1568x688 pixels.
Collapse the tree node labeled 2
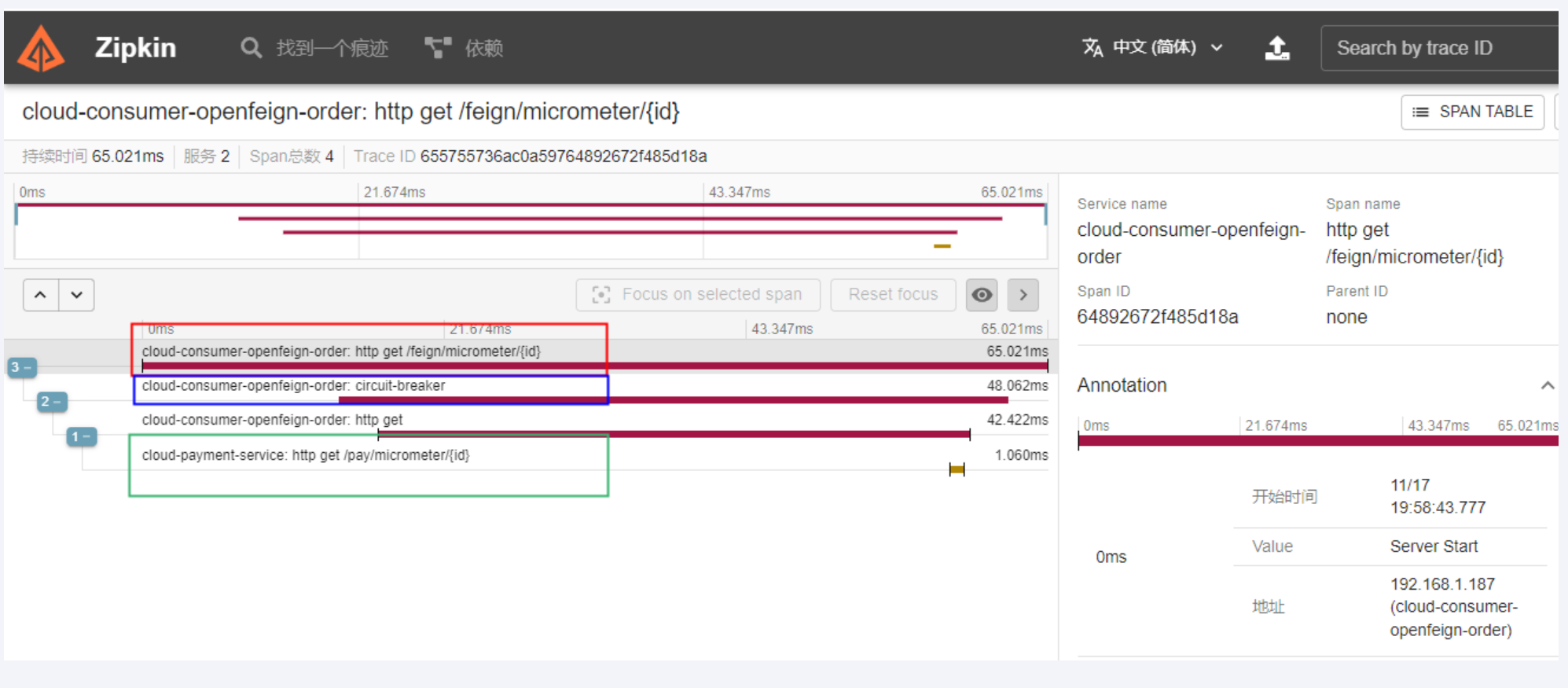coord(52,402)
